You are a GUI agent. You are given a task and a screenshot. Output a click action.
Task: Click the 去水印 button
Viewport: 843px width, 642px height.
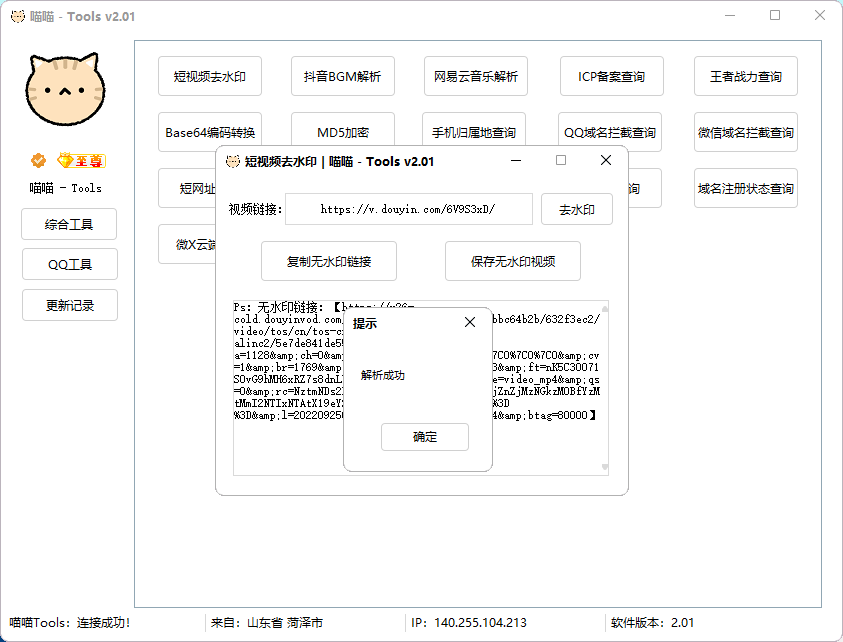pyautogui.click(x=577, y=209)
